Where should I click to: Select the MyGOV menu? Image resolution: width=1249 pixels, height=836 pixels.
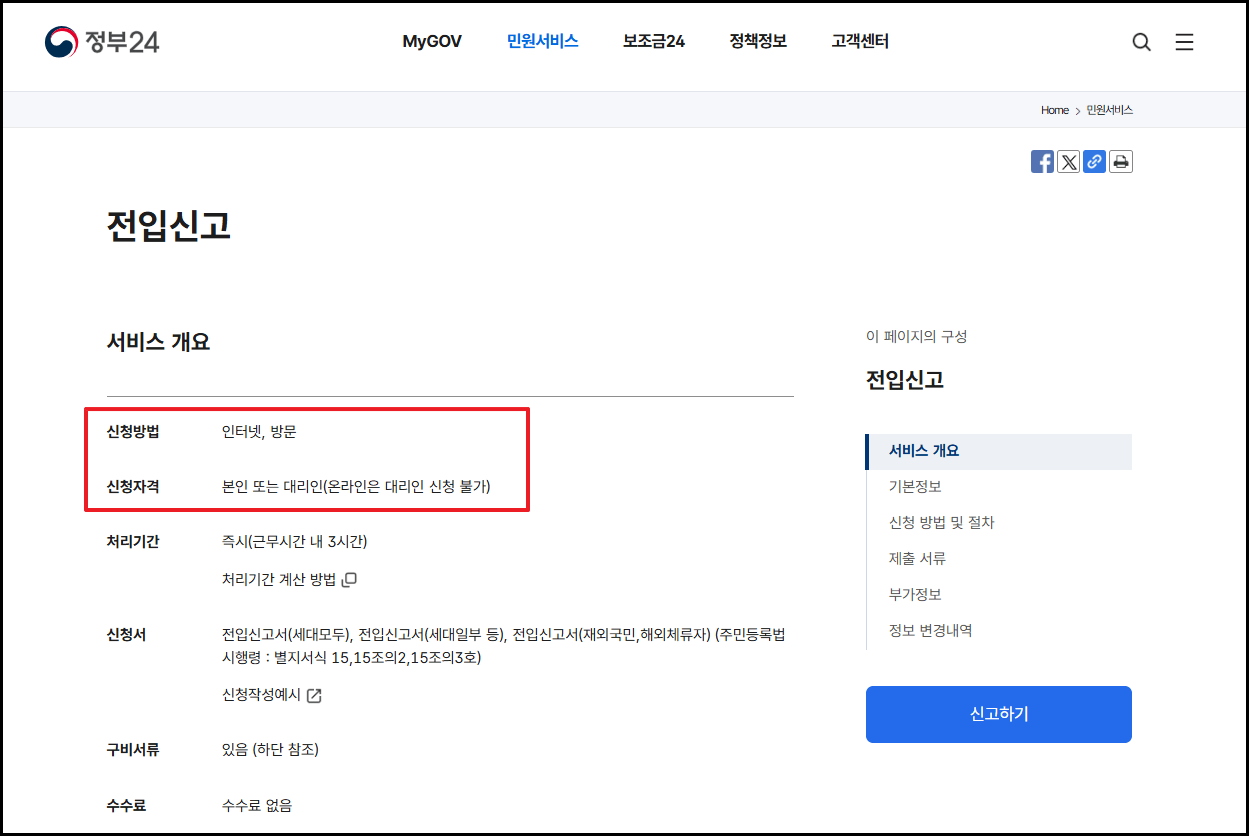431,41
